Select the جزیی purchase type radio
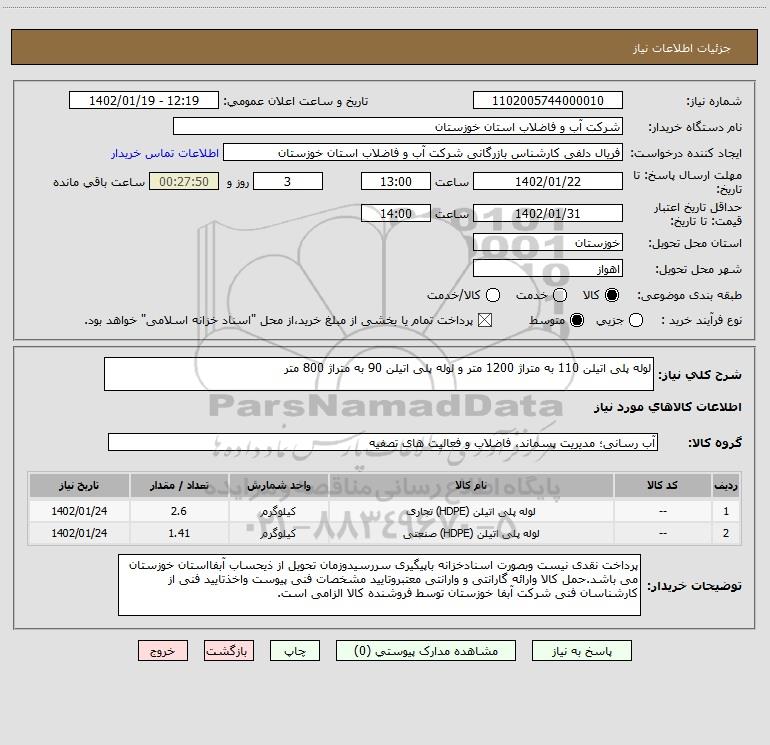The height and width of the screenshot is (745, 770). (x=635, y=320)
